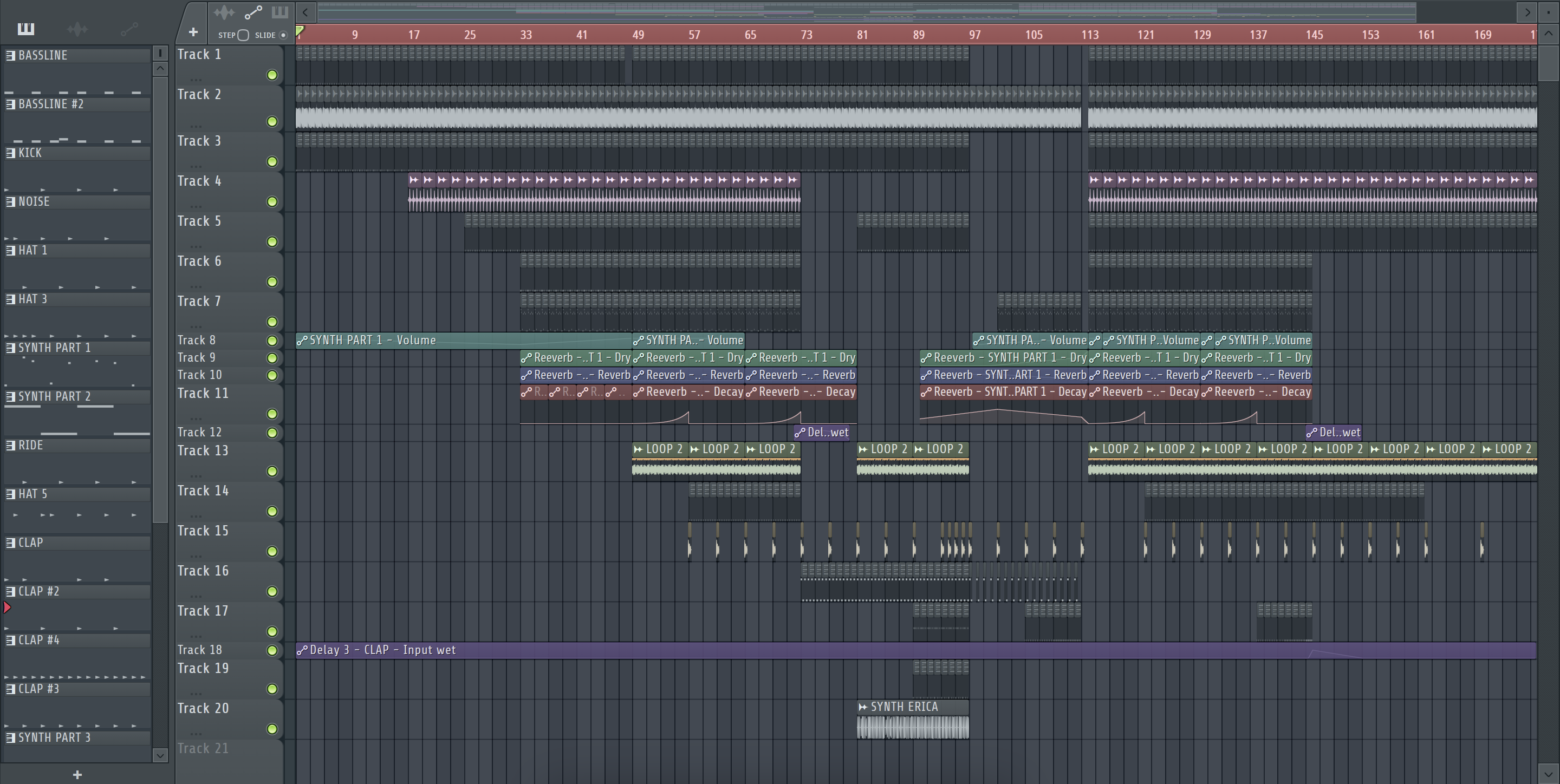The height and width of the screenshot is (784, 1560).
Task: Open Track 1 options via three dots
Action: point(196,79)
